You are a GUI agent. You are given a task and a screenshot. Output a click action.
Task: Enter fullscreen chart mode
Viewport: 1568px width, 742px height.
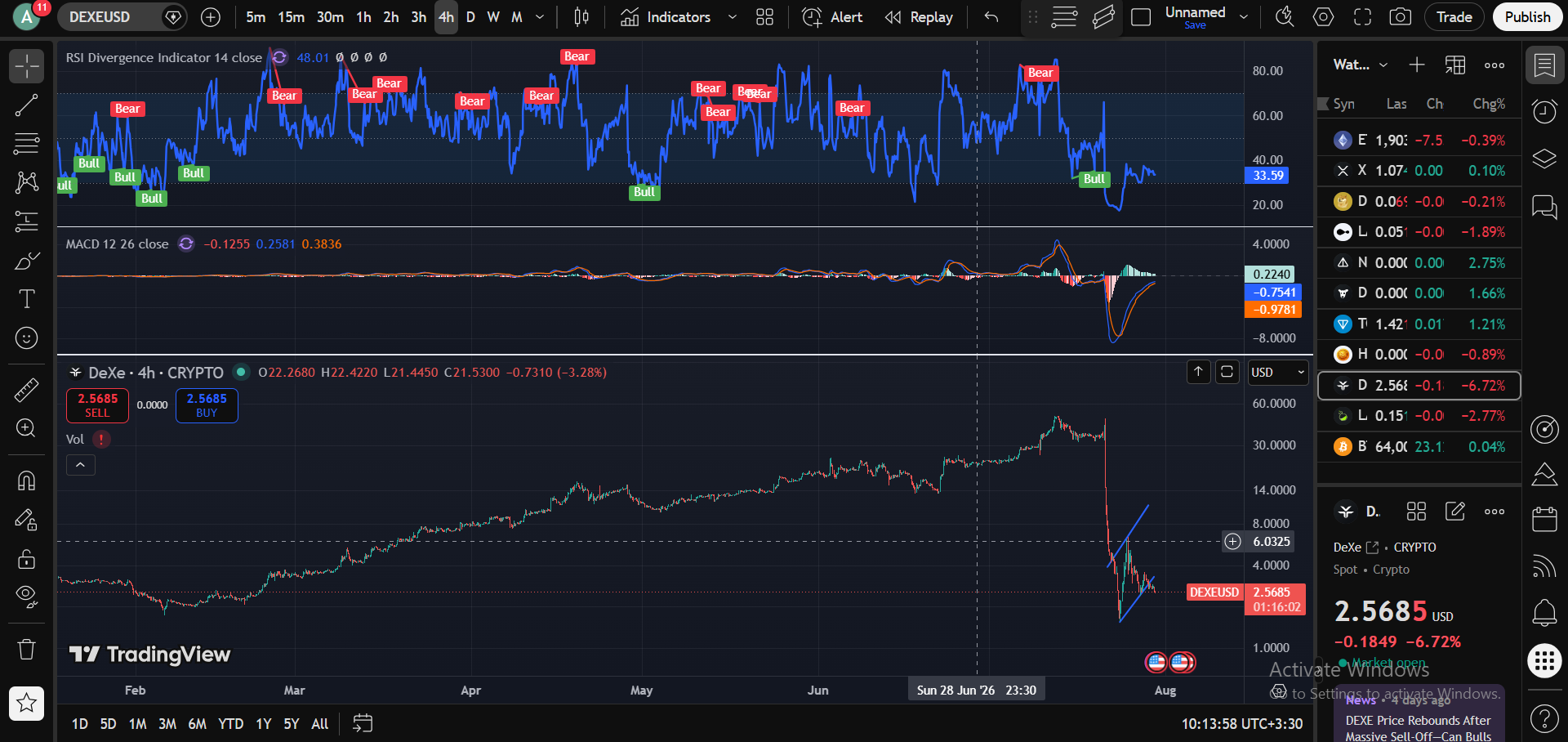point(1362,17)
